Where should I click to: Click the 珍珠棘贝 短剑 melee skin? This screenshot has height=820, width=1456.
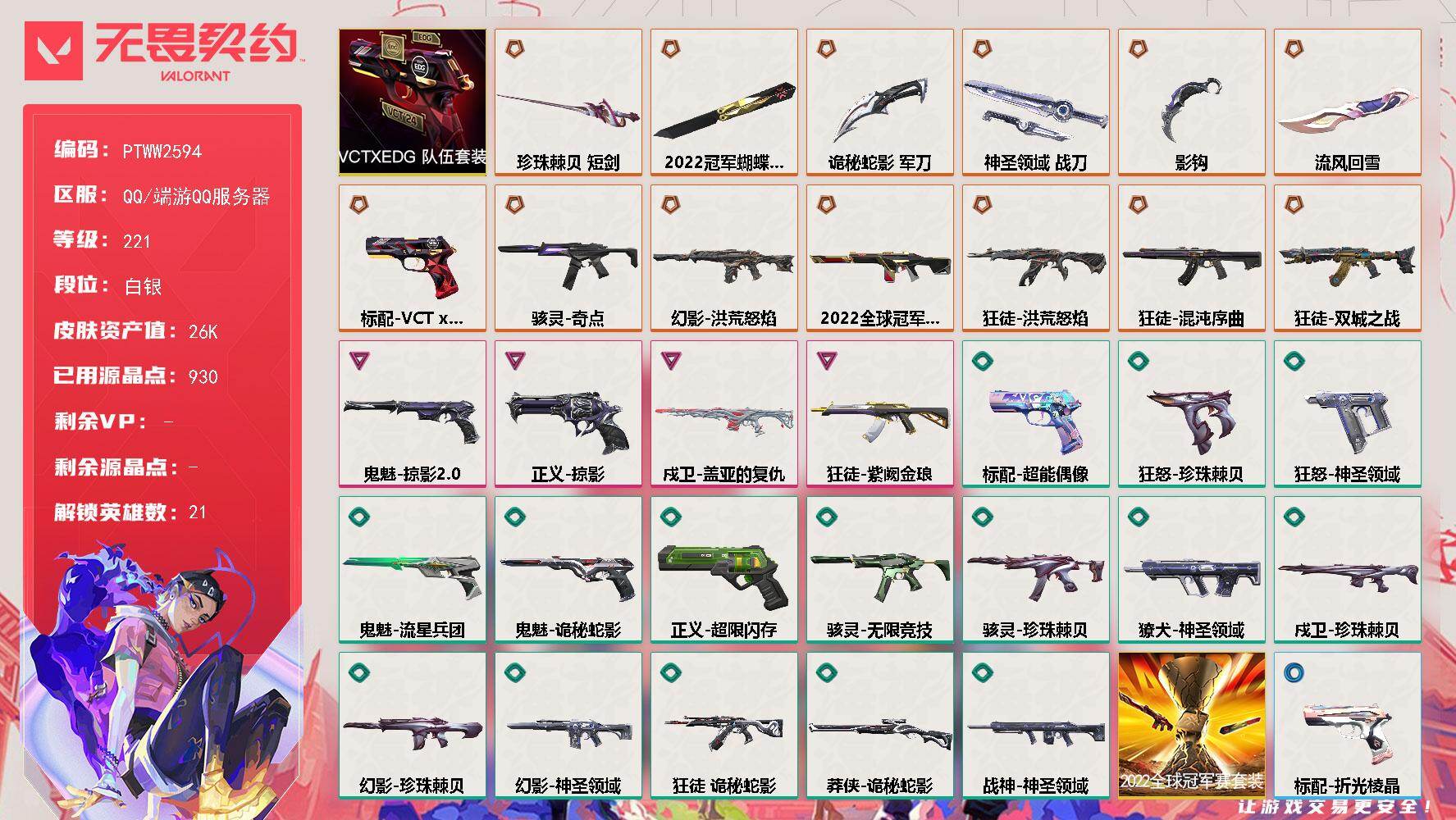click(568, 102)
